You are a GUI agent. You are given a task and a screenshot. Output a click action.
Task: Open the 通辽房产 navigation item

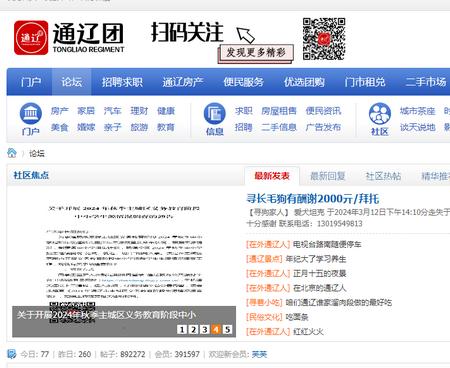(183, 82)
